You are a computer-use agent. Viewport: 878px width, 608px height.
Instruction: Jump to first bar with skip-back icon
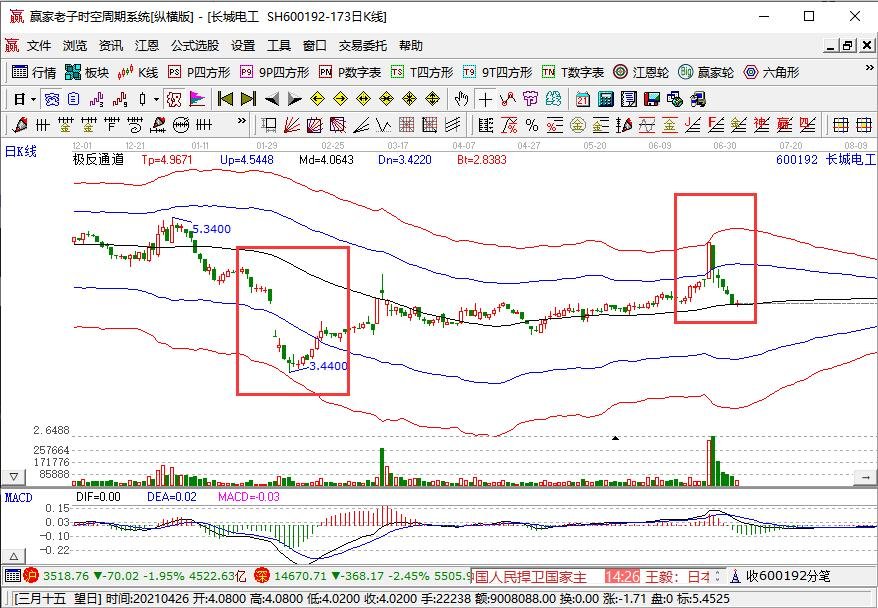tap(225, 100)
